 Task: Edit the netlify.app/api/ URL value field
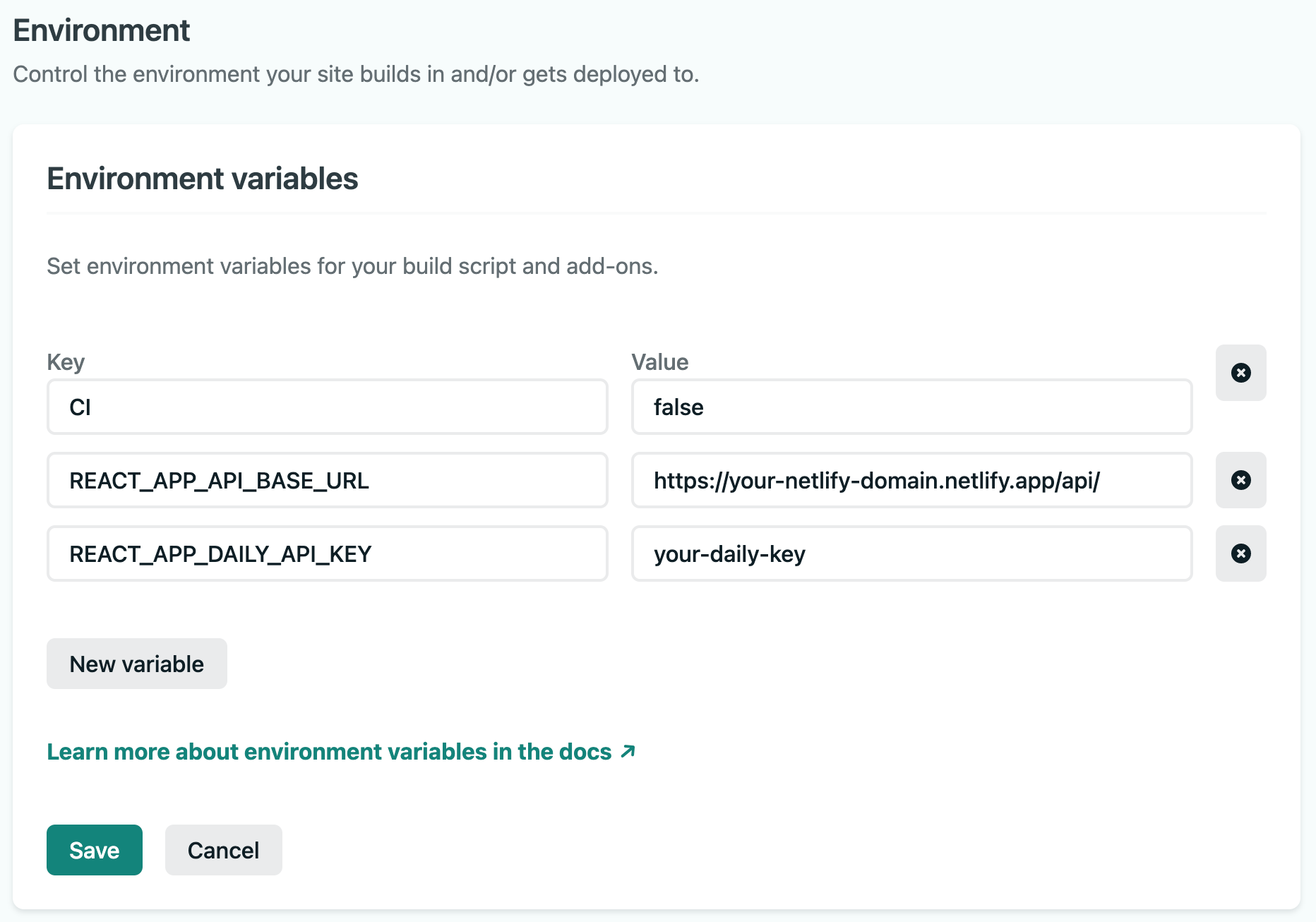[912, 480]
